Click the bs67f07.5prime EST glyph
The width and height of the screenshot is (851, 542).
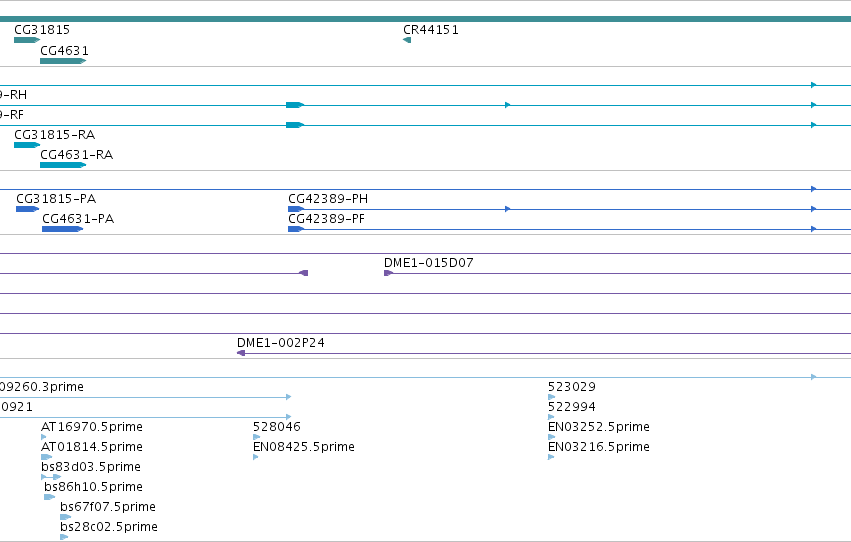tap(66, 518)
